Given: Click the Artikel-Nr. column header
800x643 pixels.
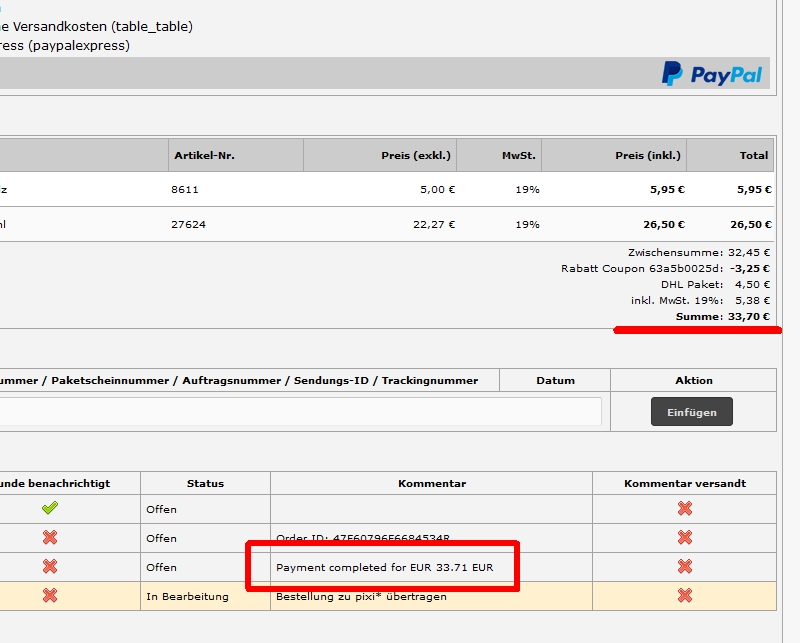Looking at the screenshot, I should pyautogui.click(x=204, y=155).
